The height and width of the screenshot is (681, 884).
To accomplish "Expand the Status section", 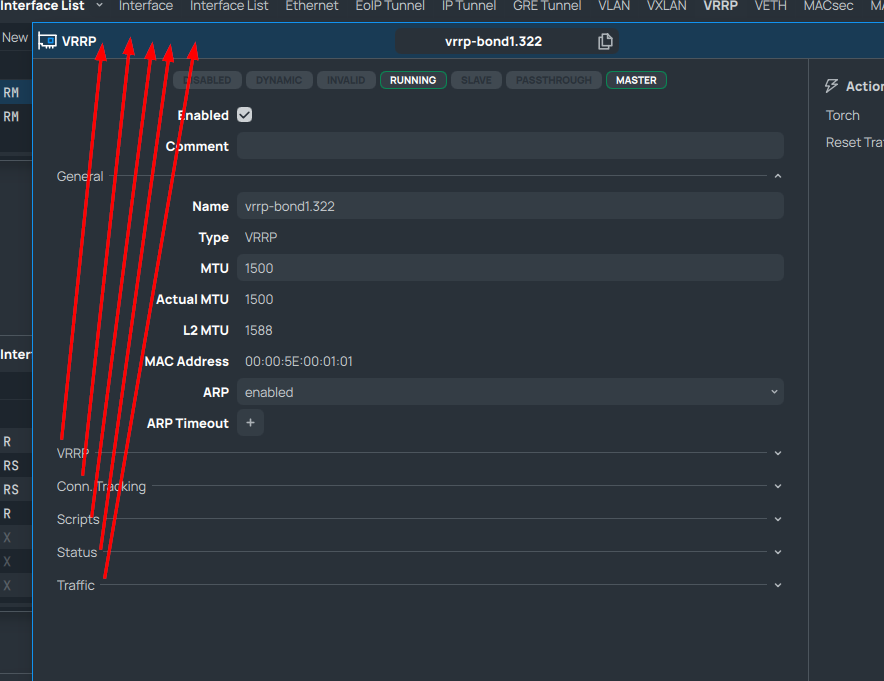I will [x=778, y=552].
